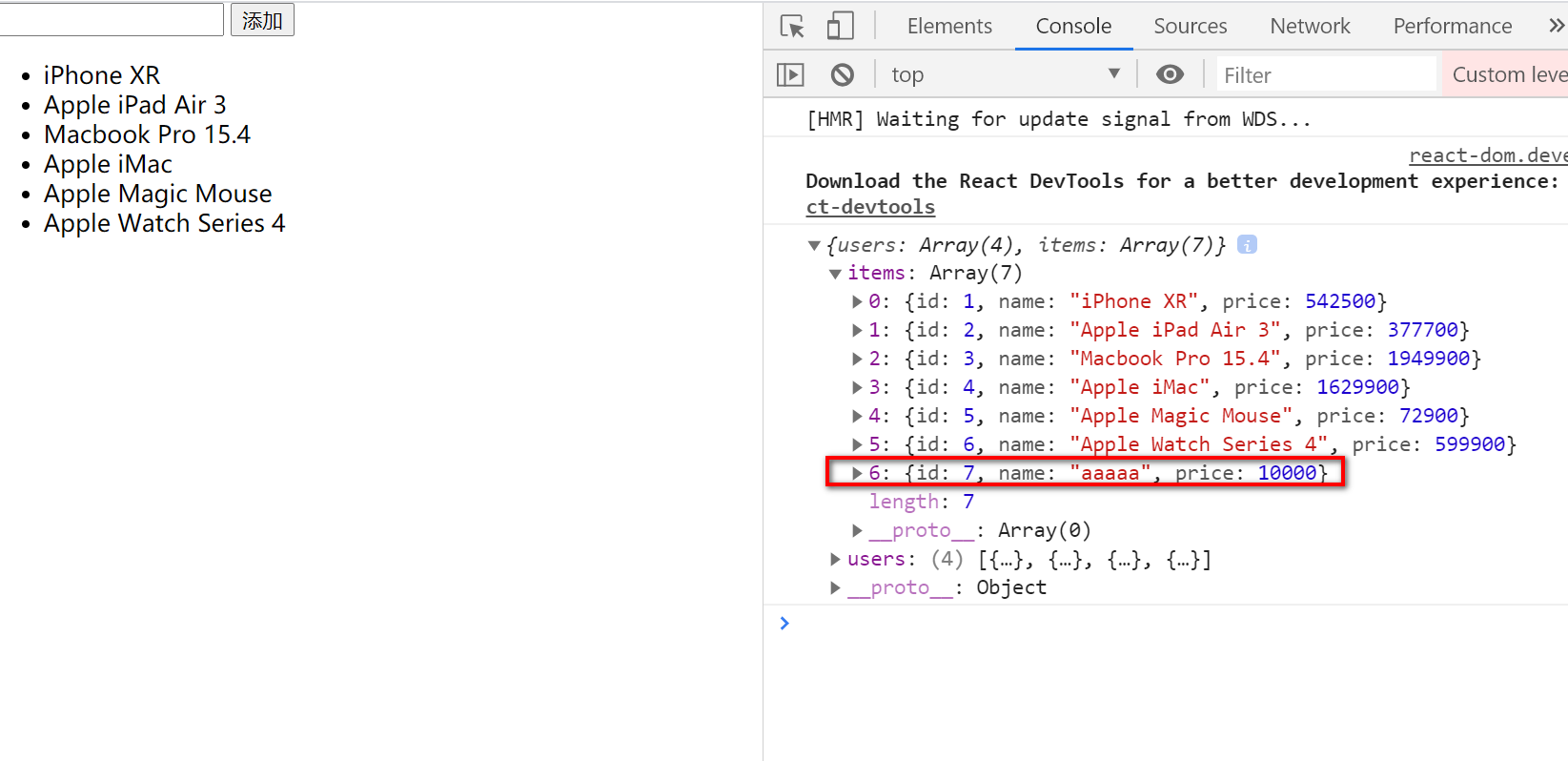Click the blue info badge beside the object
This screenshot has width=1568, height=761.
click(x=1247, y=245)
